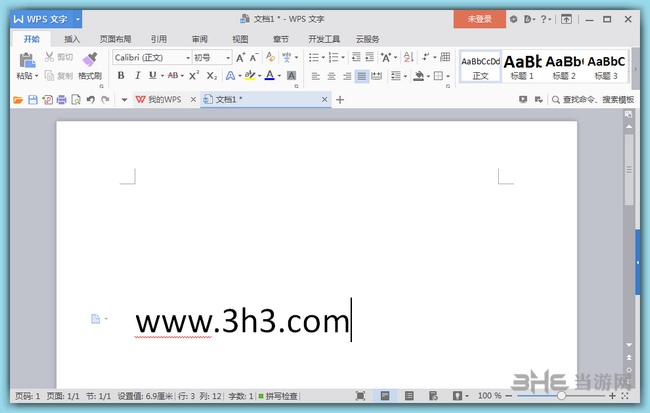Image resolution: width=650 pixels, height=413 pixels.
Task: Click print preview icon
Action: [x=76, y=100]
